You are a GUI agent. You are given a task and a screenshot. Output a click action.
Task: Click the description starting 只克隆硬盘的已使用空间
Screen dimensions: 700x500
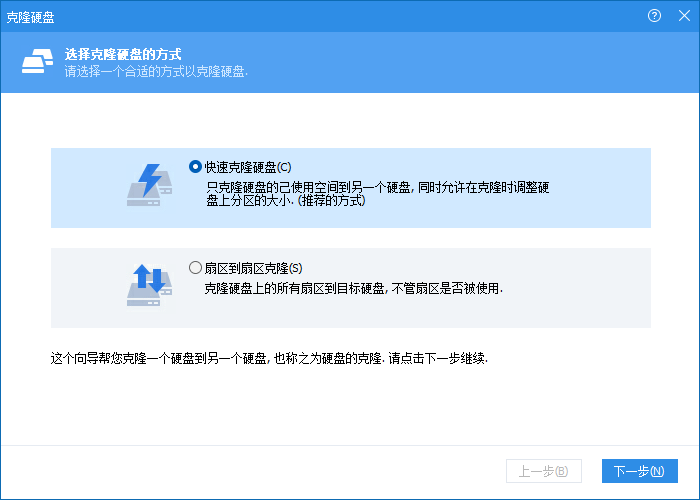point(377,194)
